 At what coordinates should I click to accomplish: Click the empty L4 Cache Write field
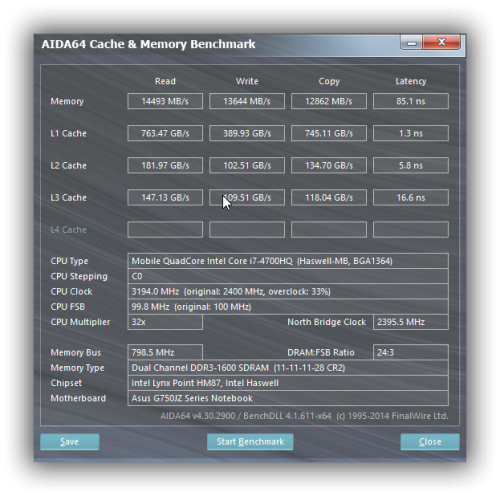(x=247, y=229)
